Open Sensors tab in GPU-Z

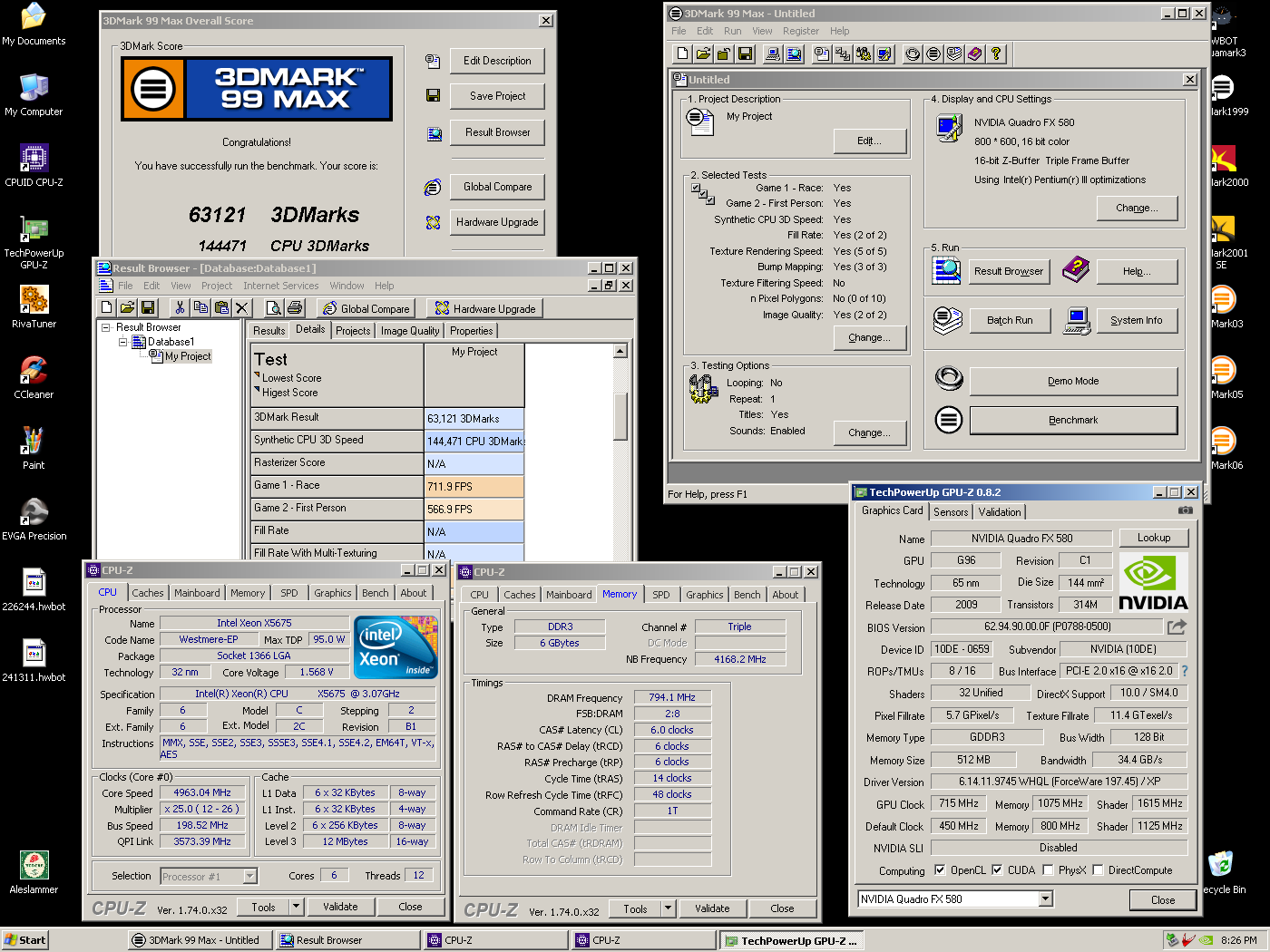pyautogui.click(x=951, y=512)
